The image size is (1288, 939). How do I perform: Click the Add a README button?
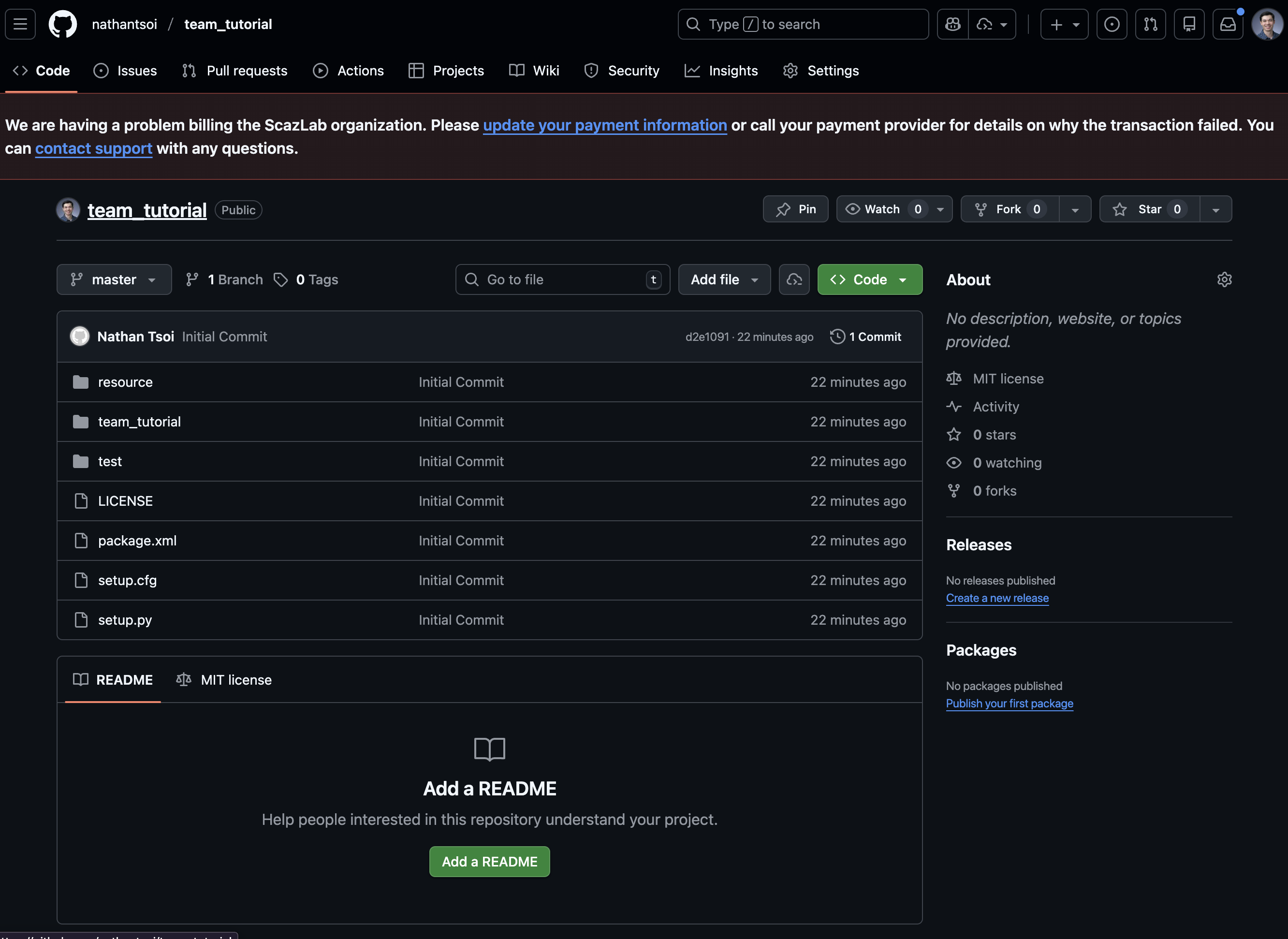[489, 862]
